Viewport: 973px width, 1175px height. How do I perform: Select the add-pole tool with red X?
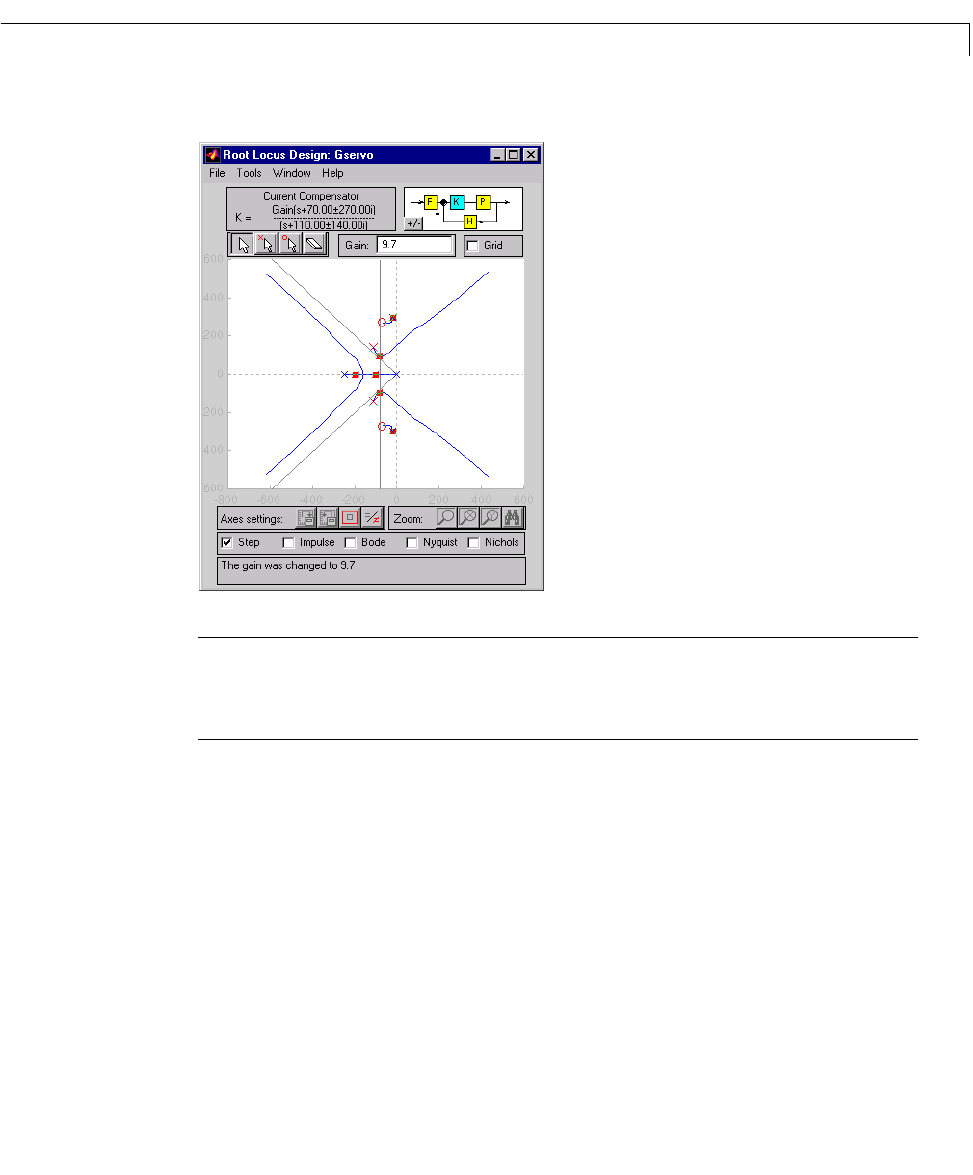pyautogui.click(x=266, y=244)
